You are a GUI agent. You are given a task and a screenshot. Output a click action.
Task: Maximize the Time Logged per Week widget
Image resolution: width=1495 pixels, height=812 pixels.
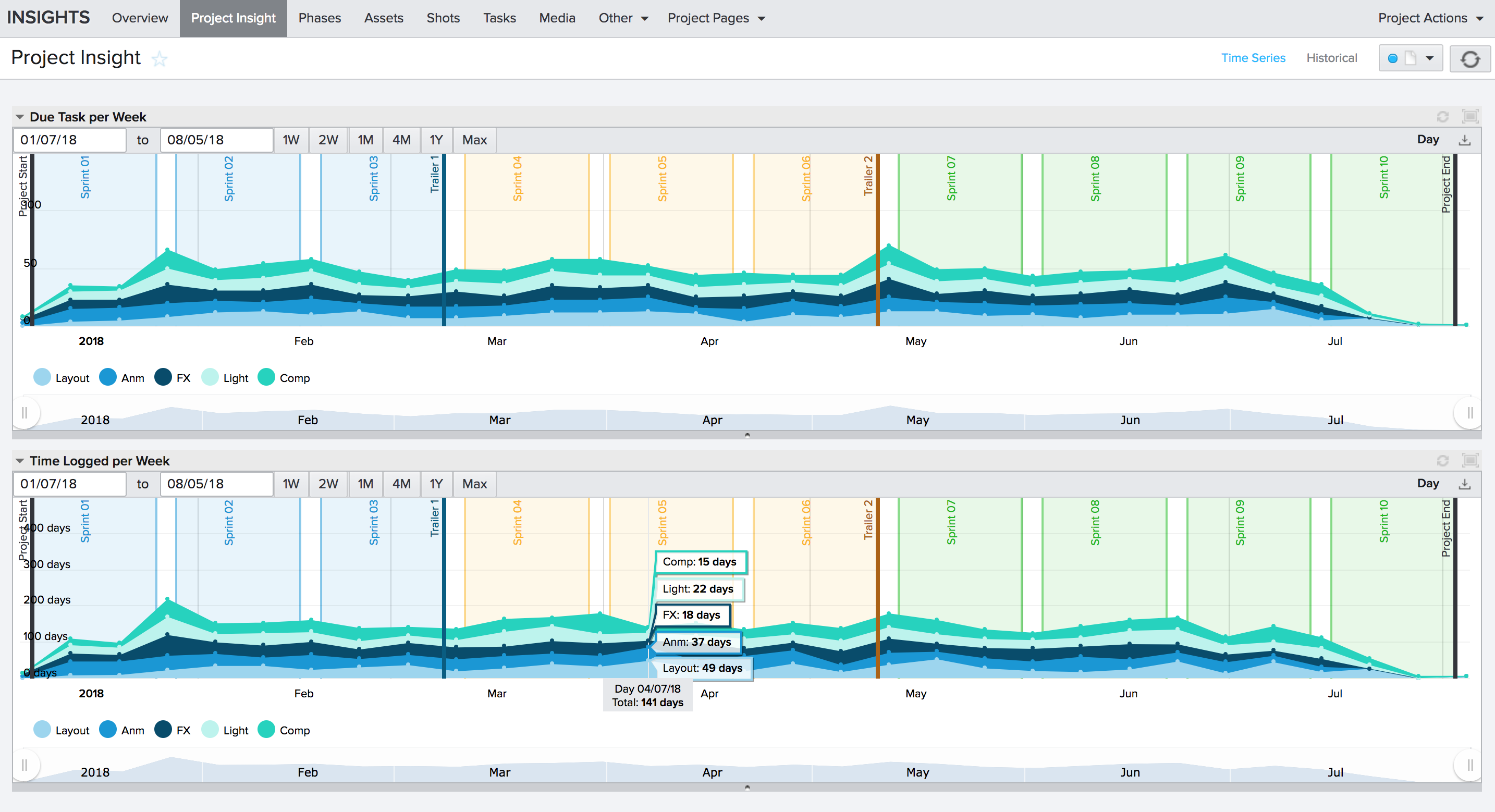[x=1469, y=461]
